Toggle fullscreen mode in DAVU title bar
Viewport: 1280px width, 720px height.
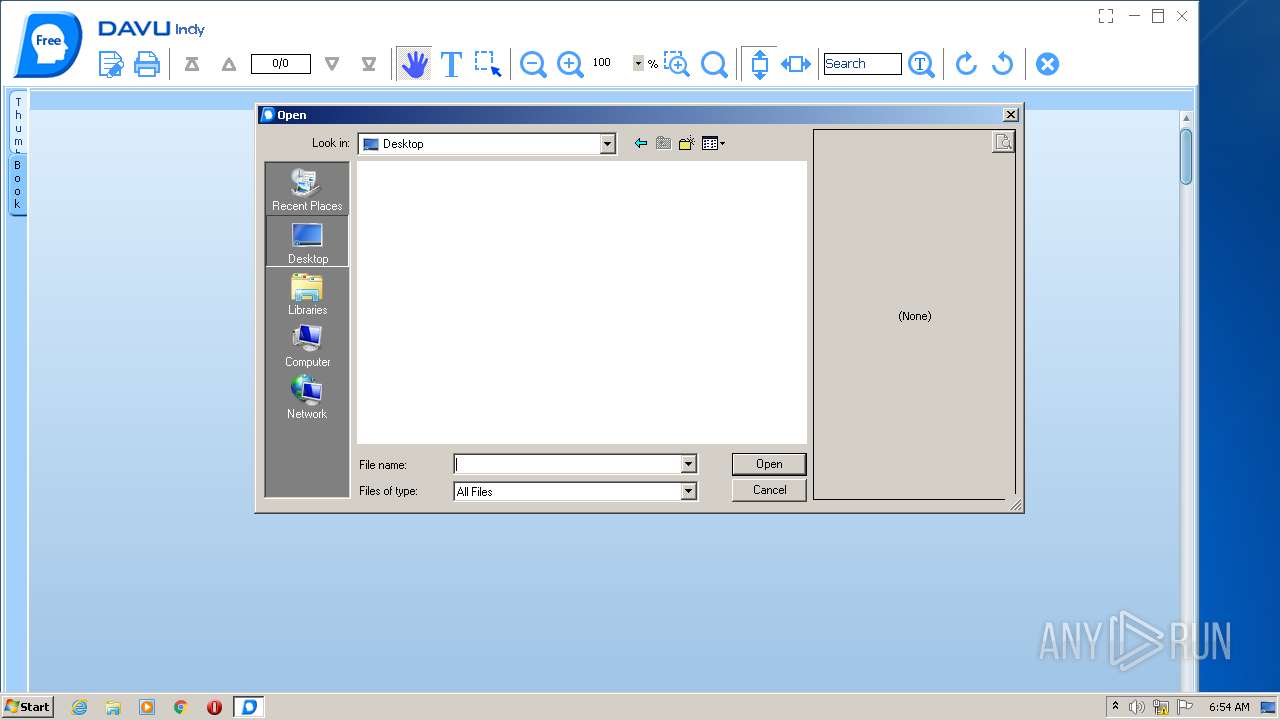(1106, 16)
